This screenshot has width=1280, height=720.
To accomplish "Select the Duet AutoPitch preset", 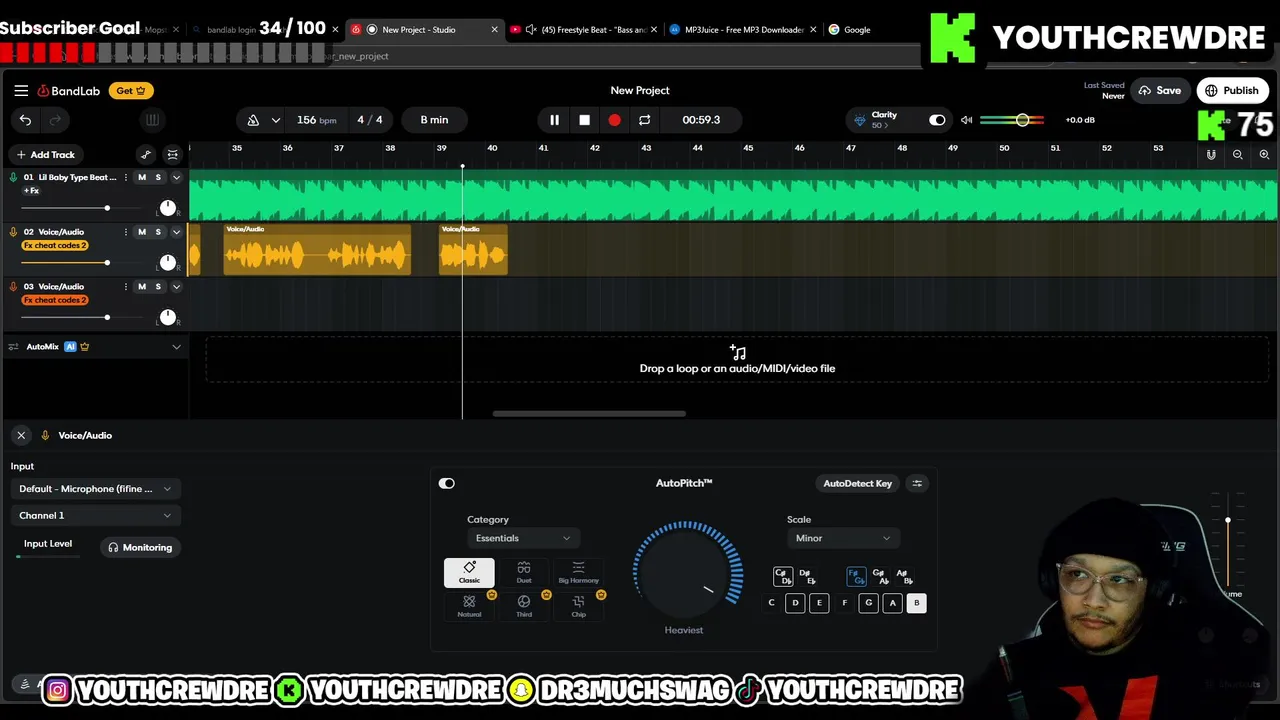I will click(x=524, y=572).
